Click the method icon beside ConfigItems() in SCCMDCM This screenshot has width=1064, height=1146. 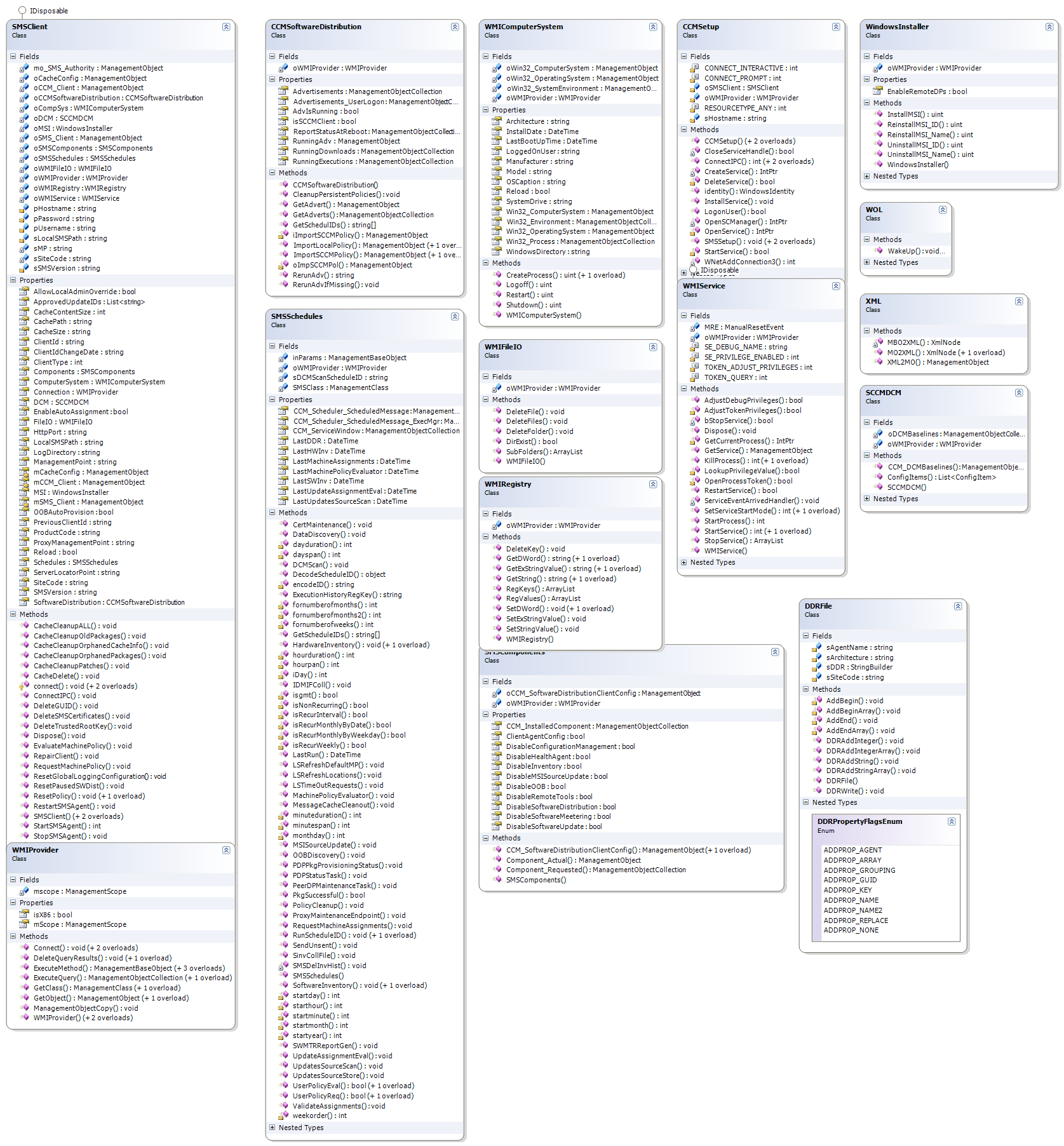(x=879, y=477)
